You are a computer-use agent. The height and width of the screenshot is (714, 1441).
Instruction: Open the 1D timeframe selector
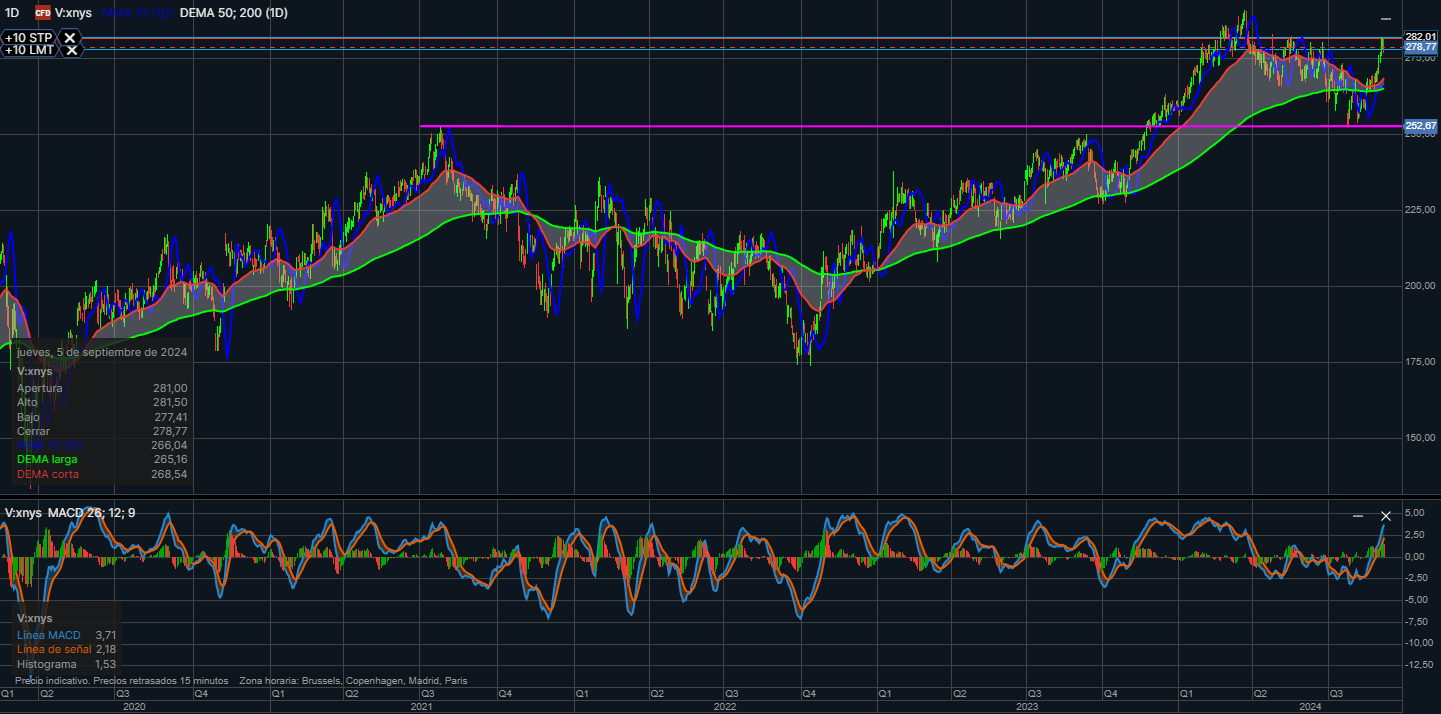(x=12, y=13)
